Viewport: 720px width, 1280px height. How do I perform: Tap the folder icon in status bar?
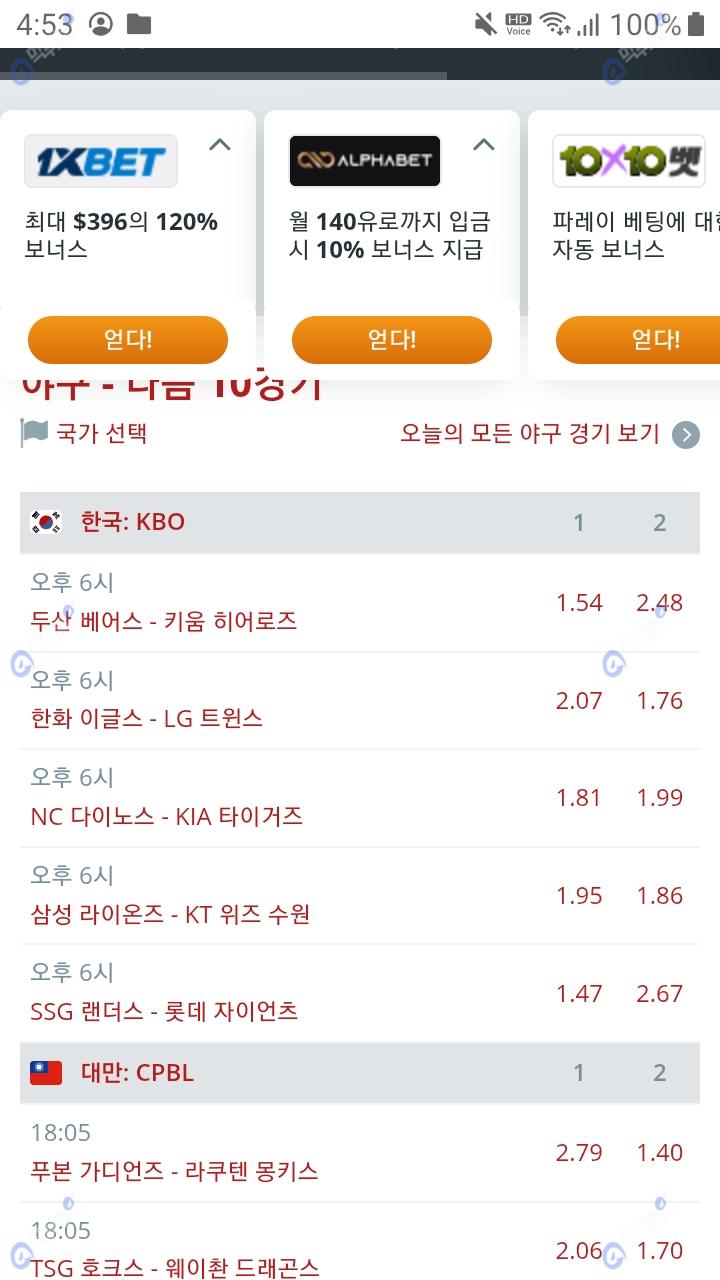[139, 24]
